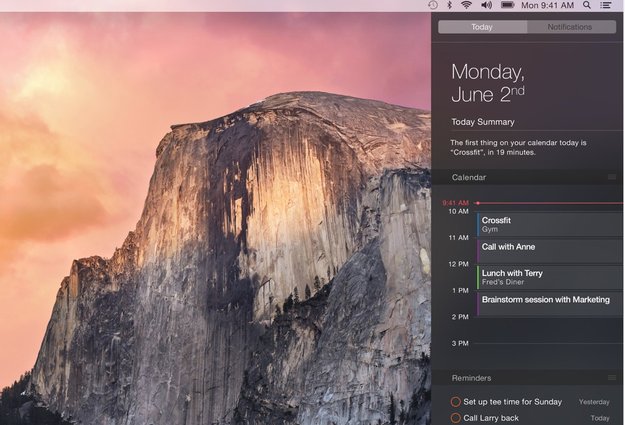Open the Wi-Fi status menu

pos(466,5)
